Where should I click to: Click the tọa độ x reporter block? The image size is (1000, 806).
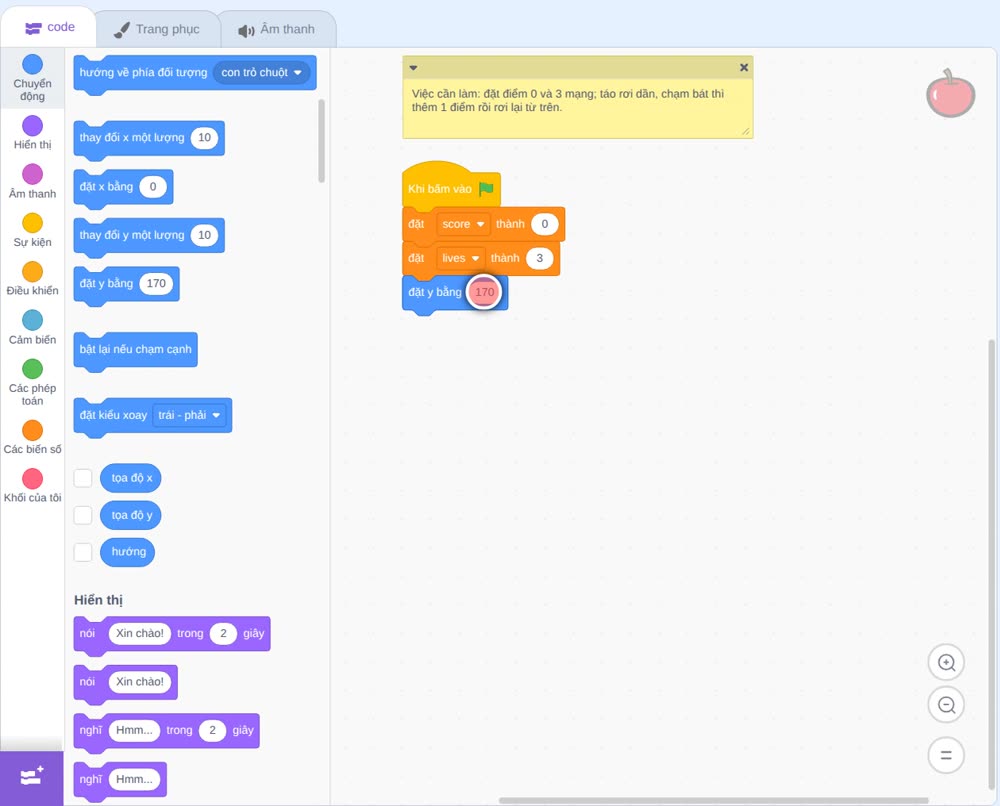(x=131, y=478)
